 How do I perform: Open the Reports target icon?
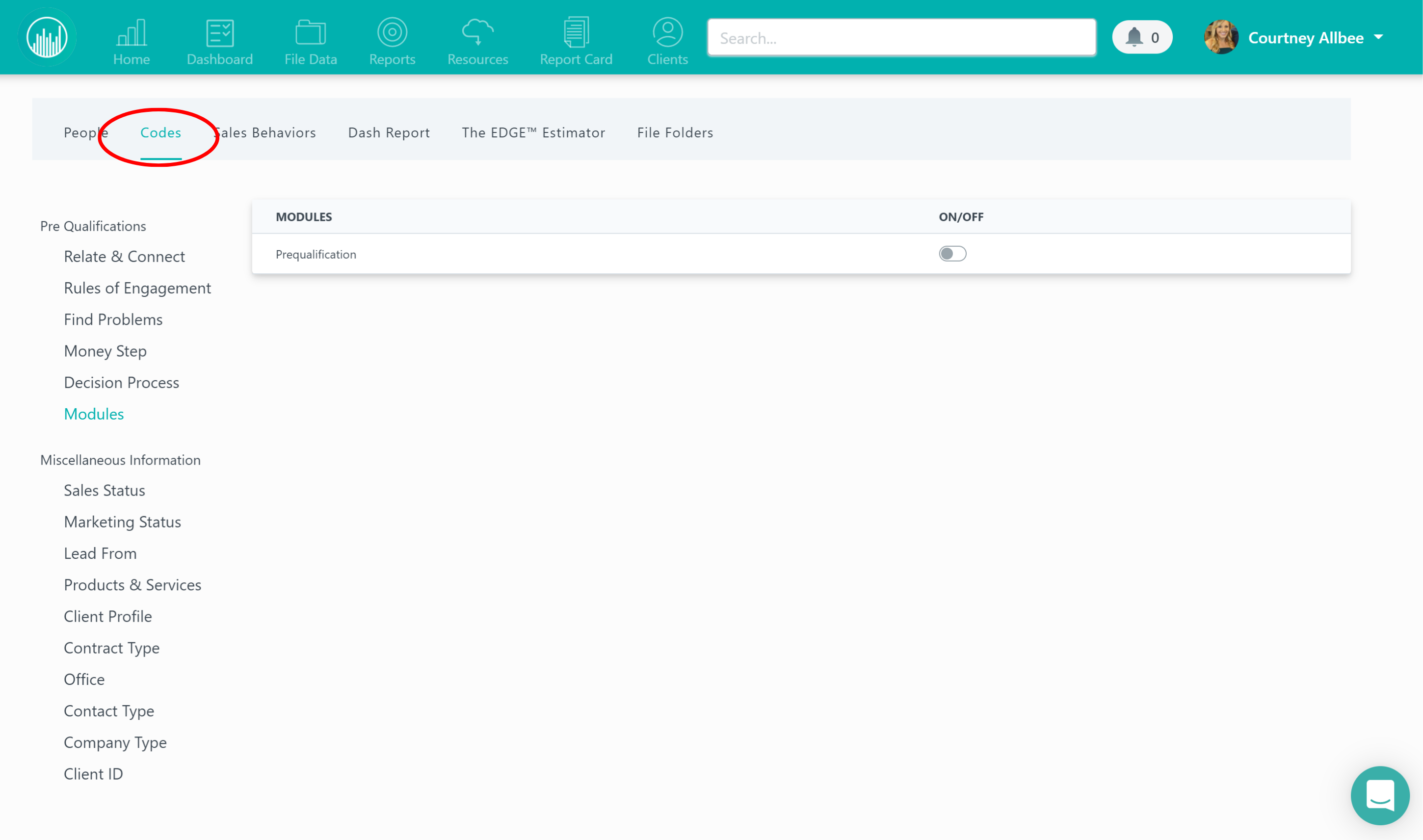click(x=392, y=32)
